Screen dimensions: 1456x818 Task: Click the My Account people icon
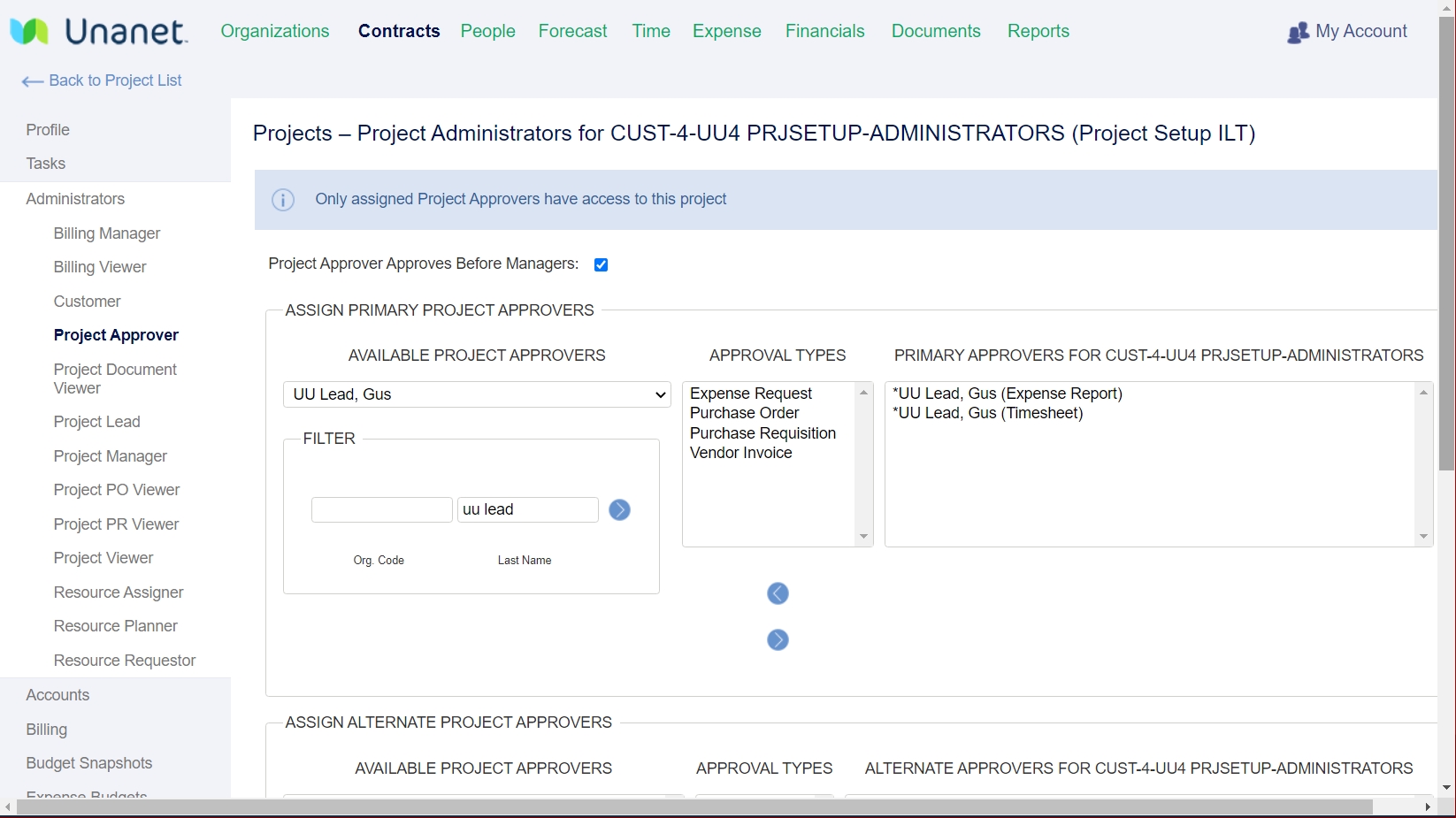[1297, 32]
